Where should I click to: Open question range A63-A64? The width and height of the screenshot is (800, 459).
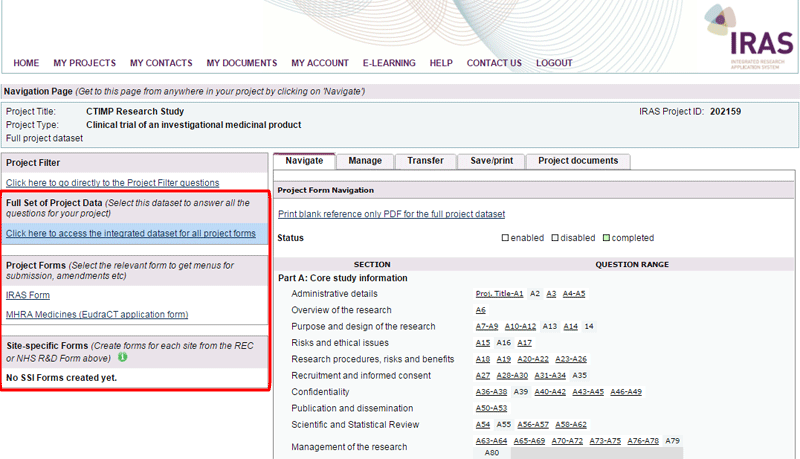491,441
